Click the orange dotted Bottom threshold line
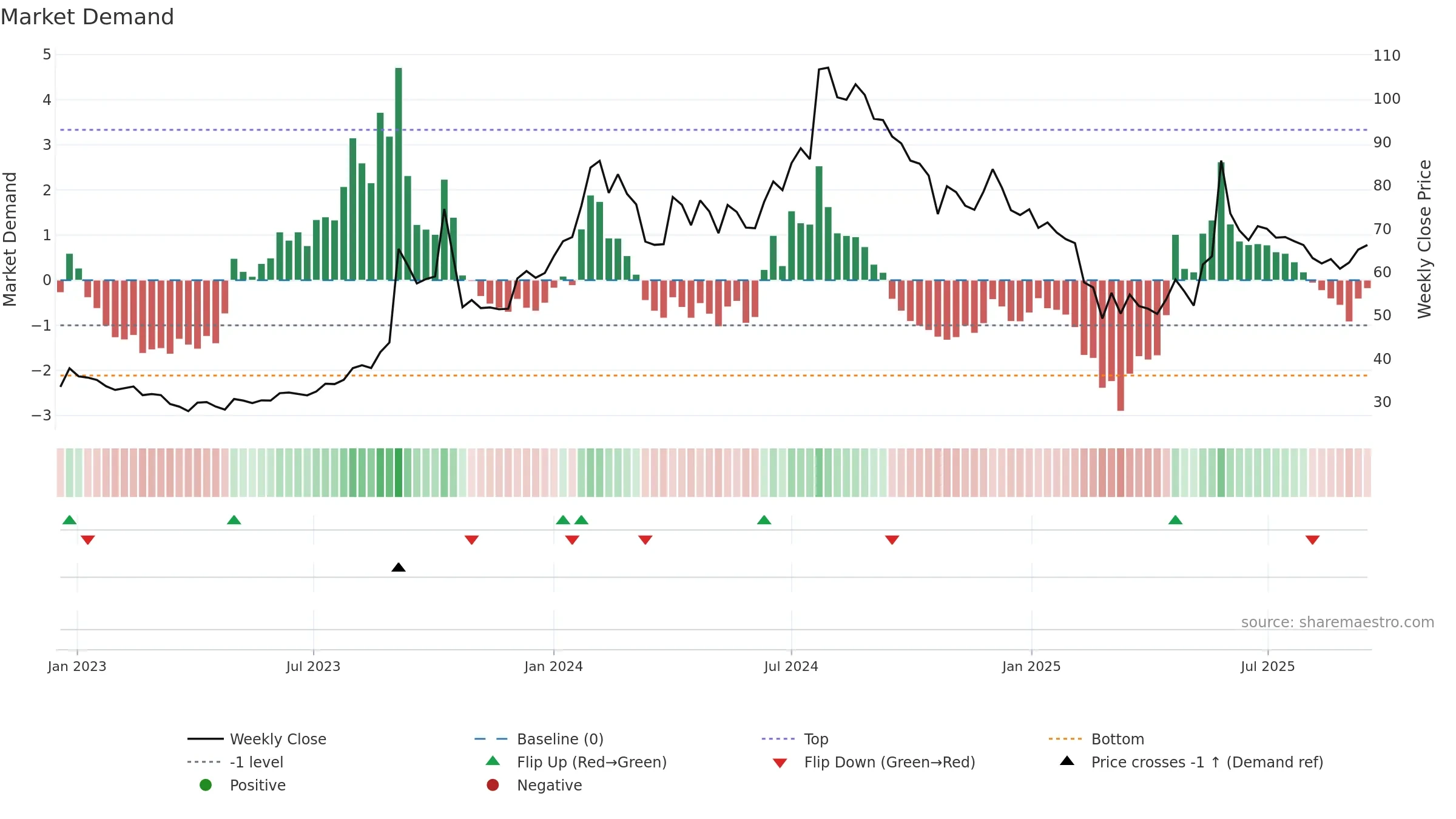This screenshot has width=1456, height=819. point(713,376)
